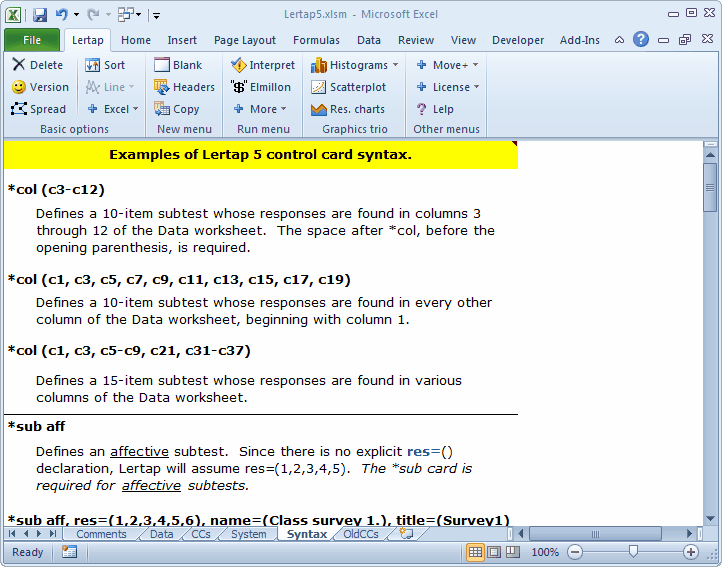Switch to Normal view

475,552
